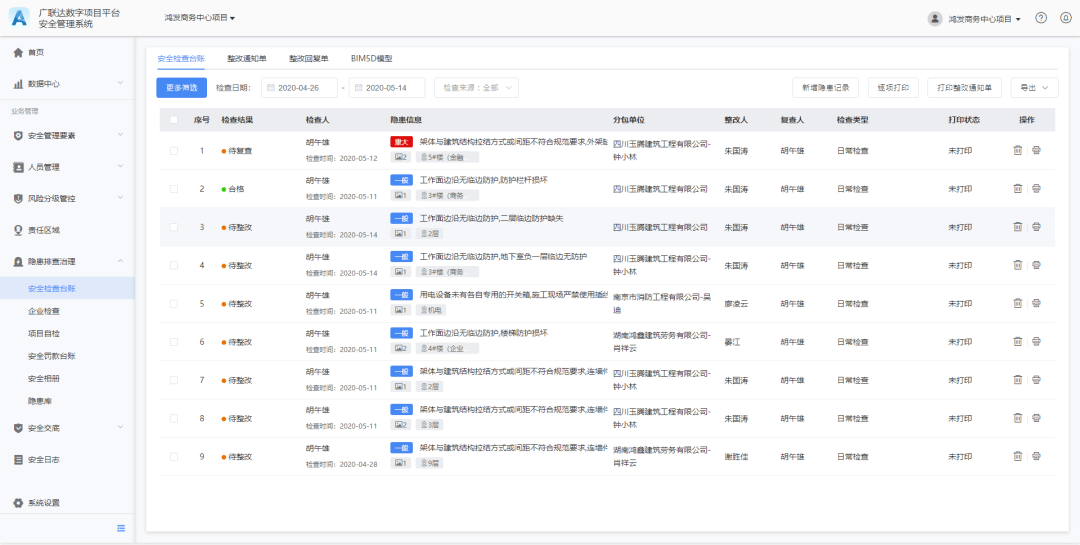
Task: Check the checkbox for row 3
Action: click(174, 227)
